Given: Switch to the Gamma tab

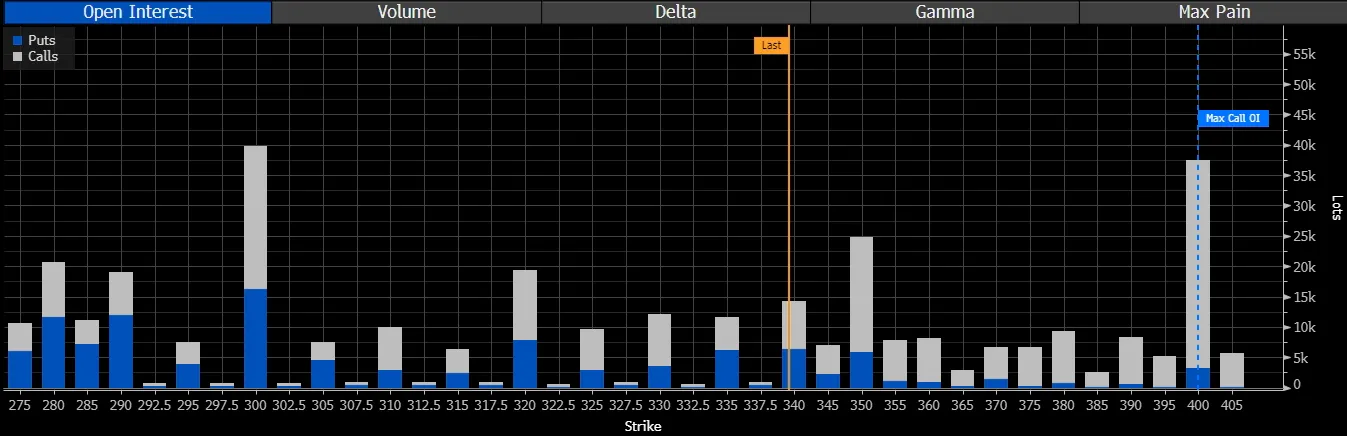Looking at the screenshot, I should tap(944, 12).
